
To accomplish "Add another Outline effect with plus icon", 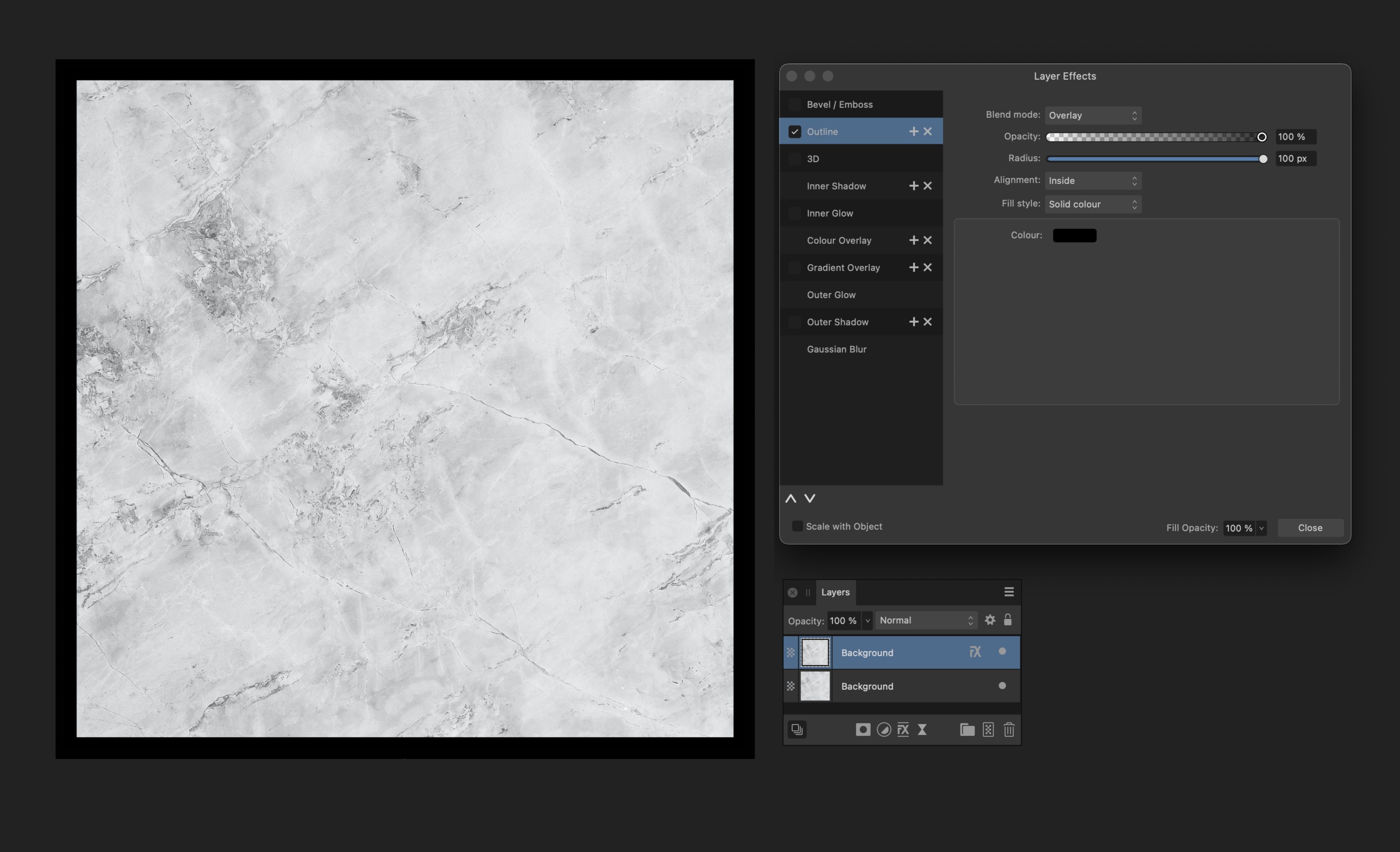I will [914, 131].
